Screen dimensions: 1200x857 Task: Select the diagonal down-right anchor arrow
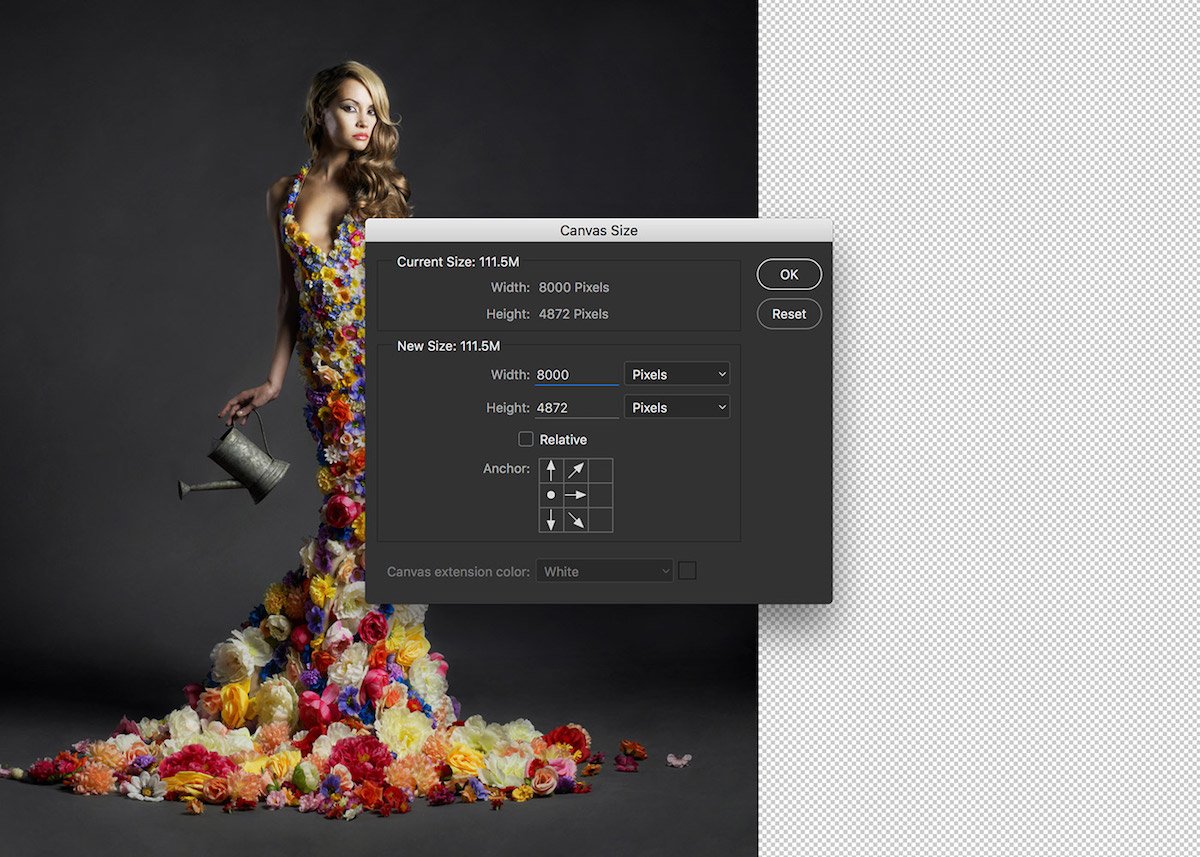tap(576, 520)
